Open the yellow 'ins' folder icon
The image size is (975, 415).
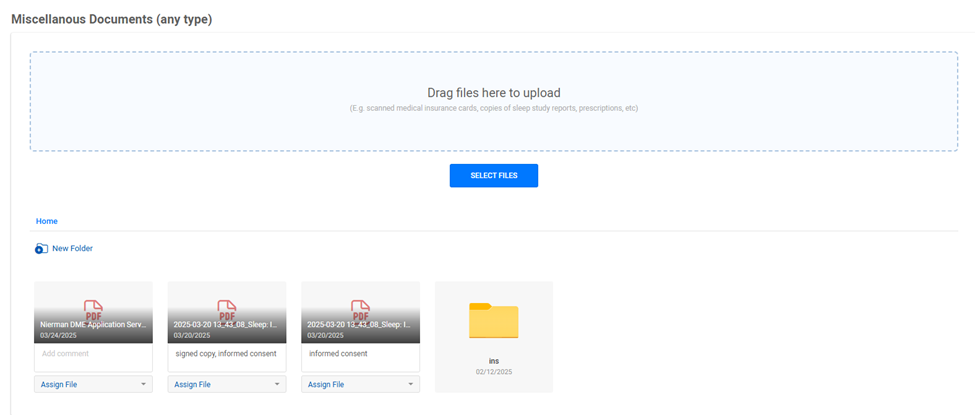pyautogui.click(x=494, y=320)
